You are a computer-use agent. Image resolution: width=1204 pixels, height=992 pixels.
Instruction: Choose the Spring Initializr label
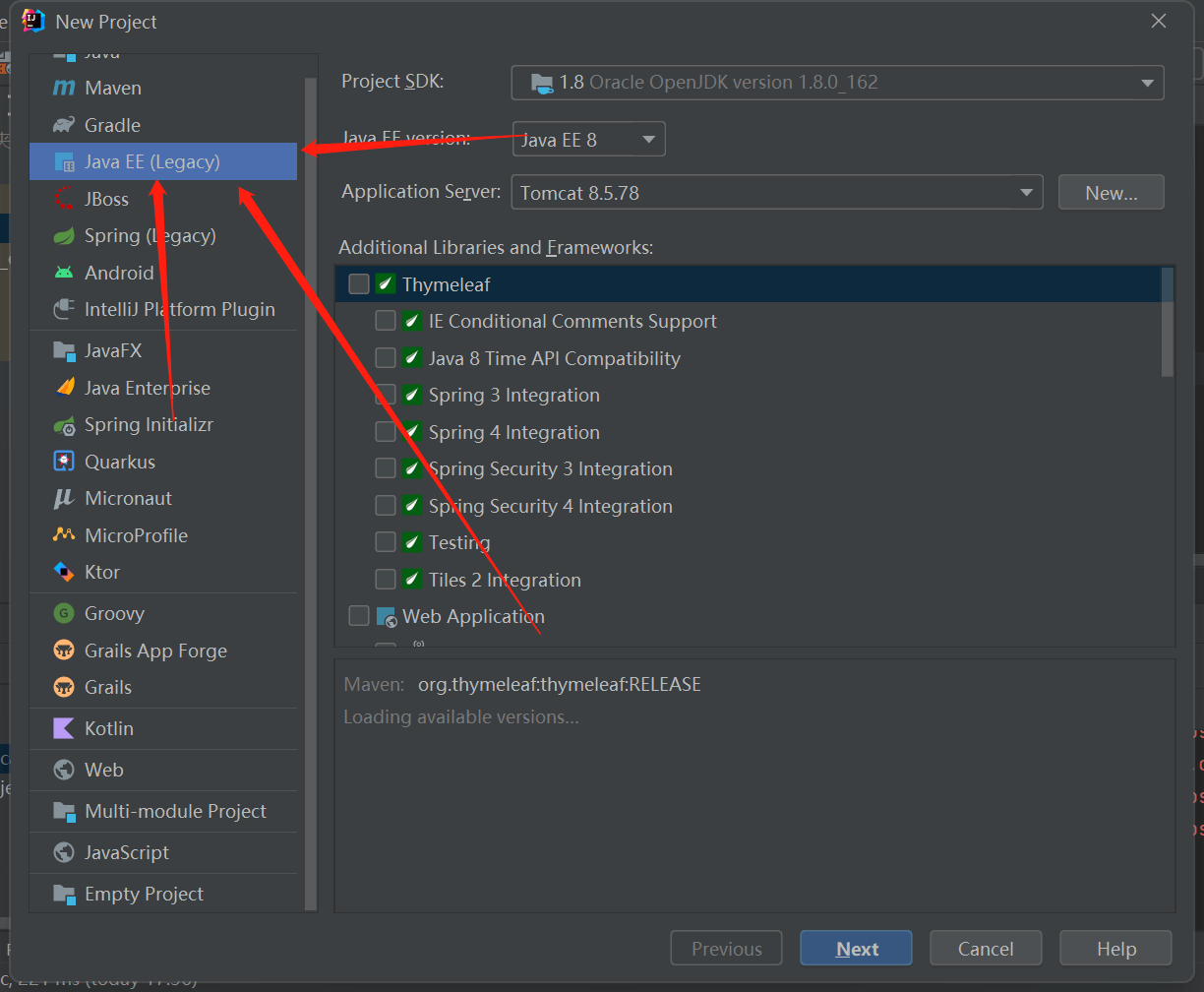tap(149, 425)
